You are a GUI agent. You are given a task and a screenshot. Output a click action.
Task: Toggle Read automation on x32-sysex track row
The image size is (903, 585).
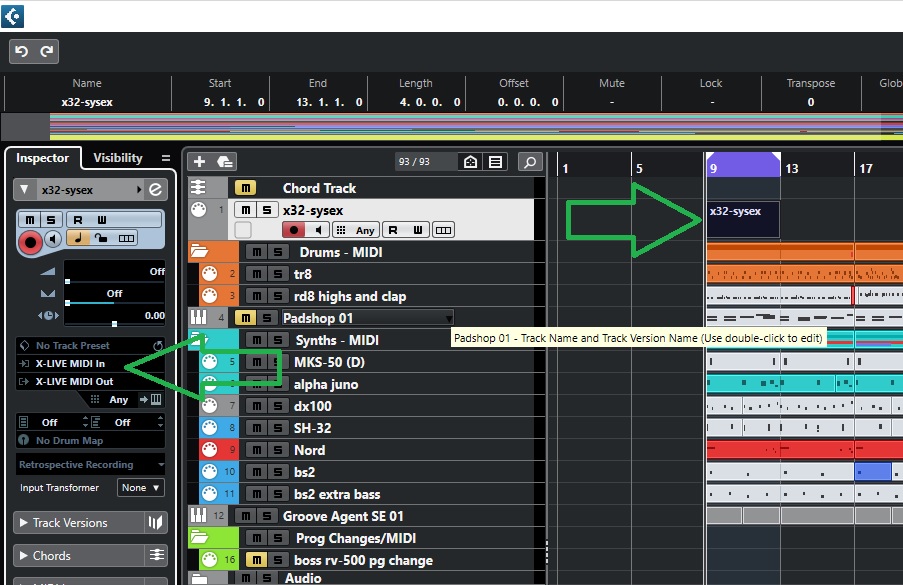(393, 230)
